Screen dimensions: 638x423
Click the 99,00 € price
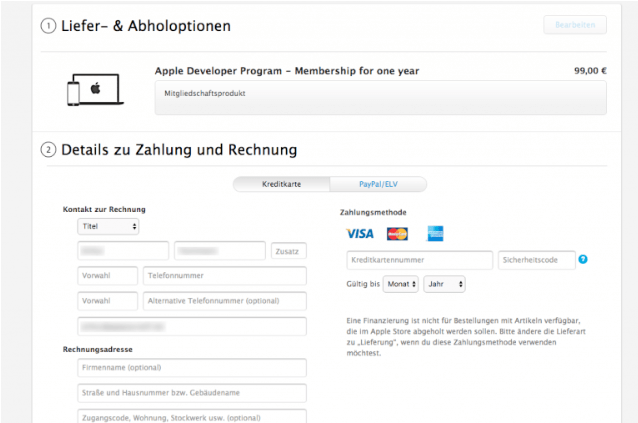click(590, 71)
